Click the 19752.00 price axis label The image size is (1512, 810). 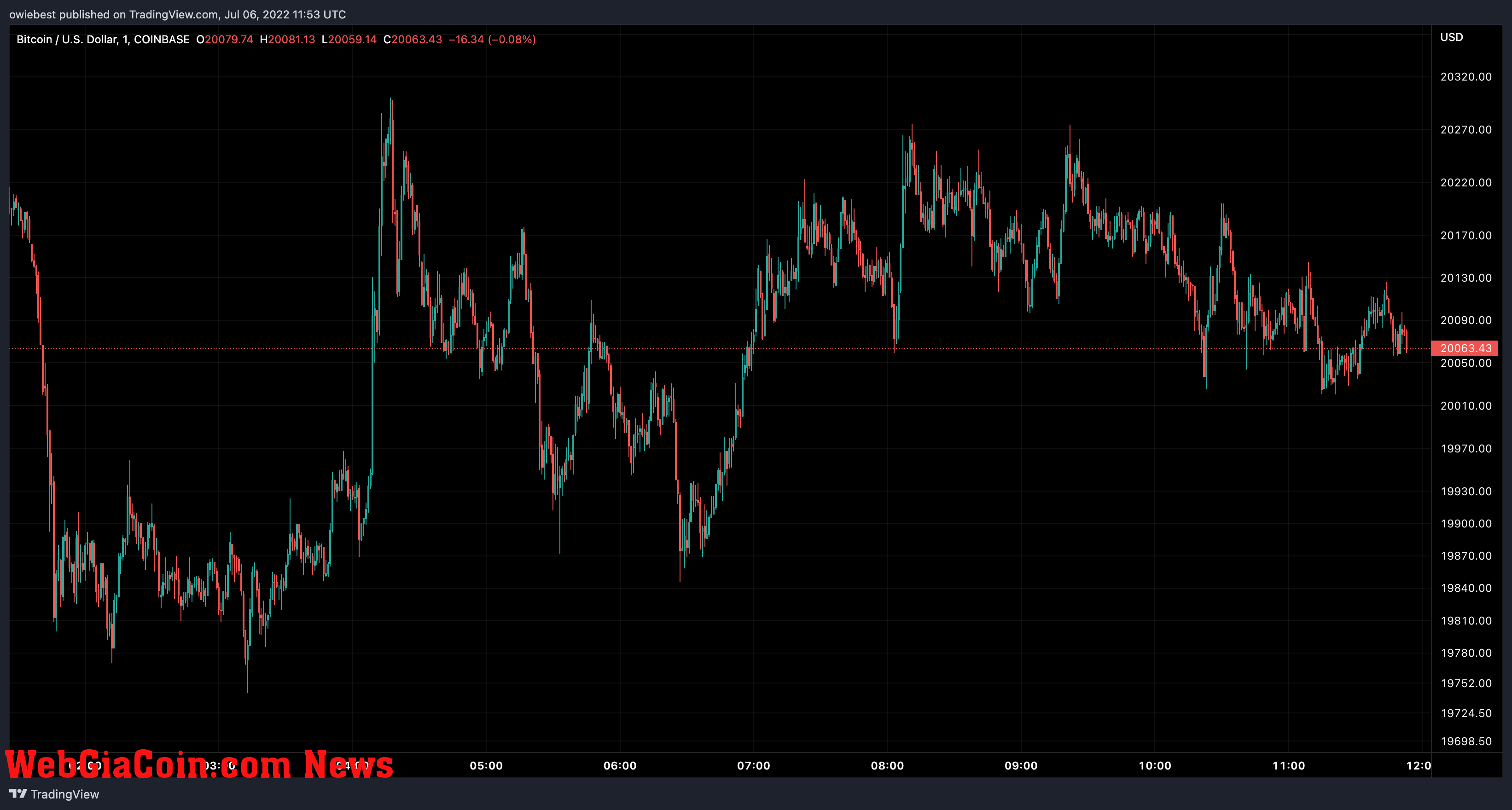click(x=1465, y=683)
